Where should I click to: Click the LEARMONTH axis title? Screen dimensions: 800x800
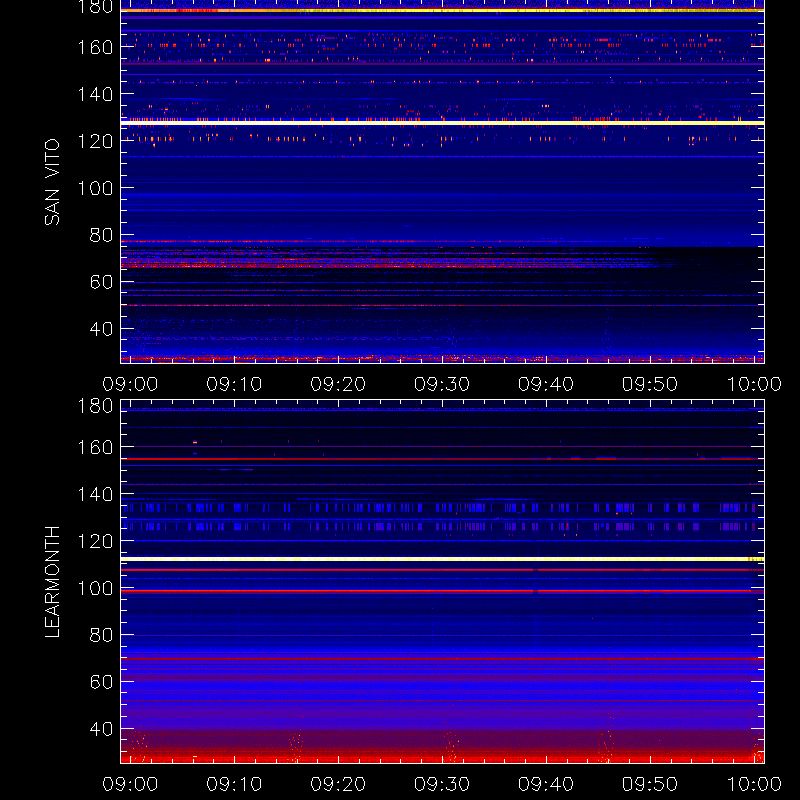pyautogui.click(x=52, y=582)
